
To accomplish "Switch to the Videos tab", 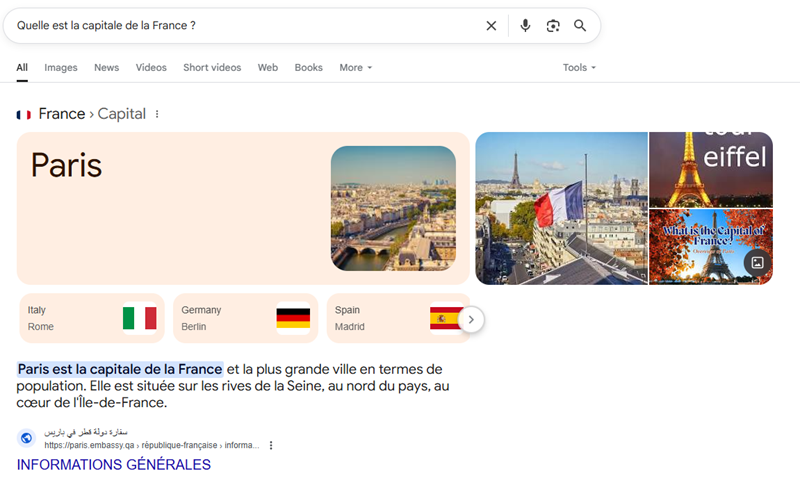I will (151, 67).
